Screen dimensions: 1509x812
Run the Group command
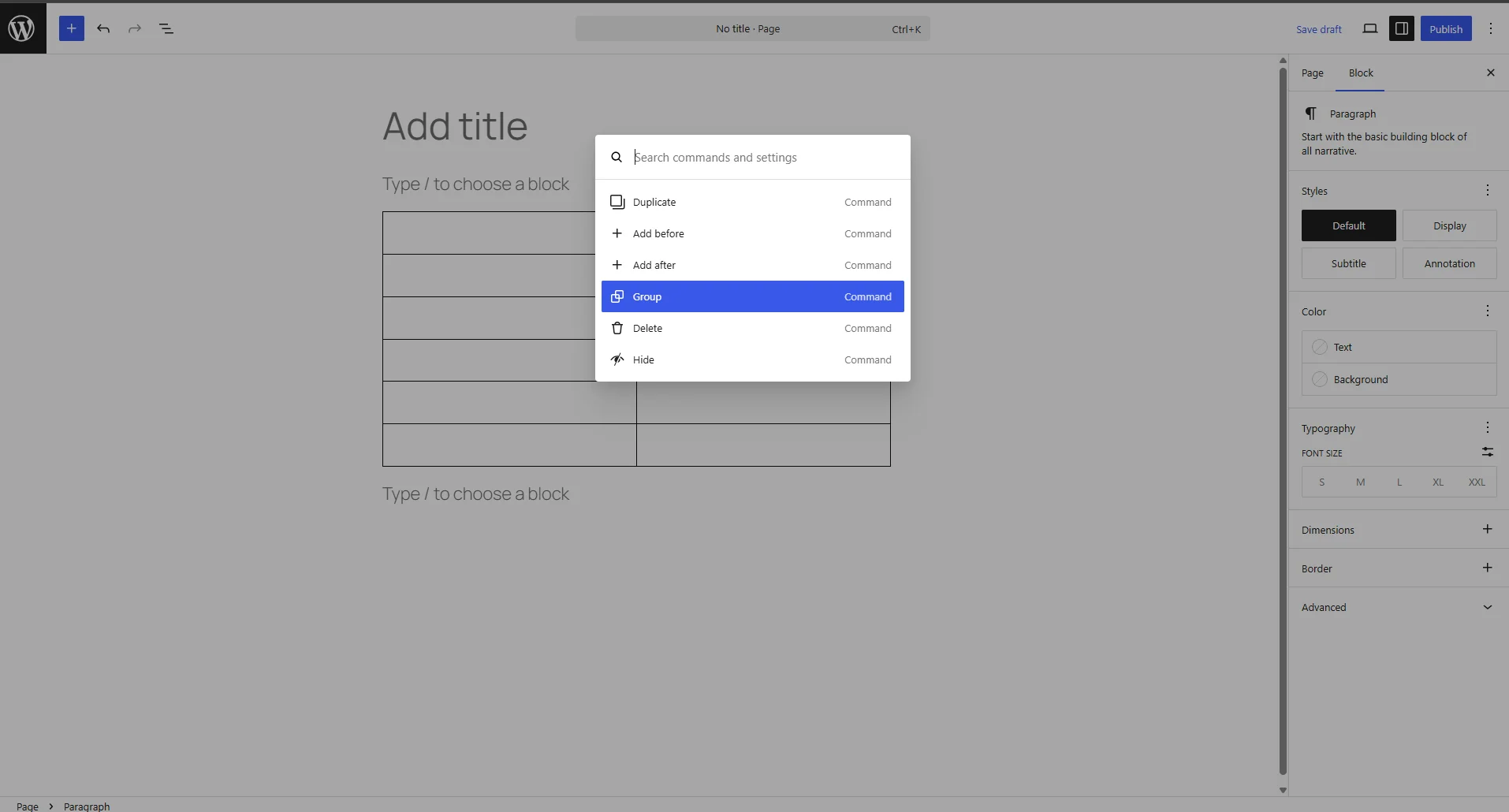753,296
